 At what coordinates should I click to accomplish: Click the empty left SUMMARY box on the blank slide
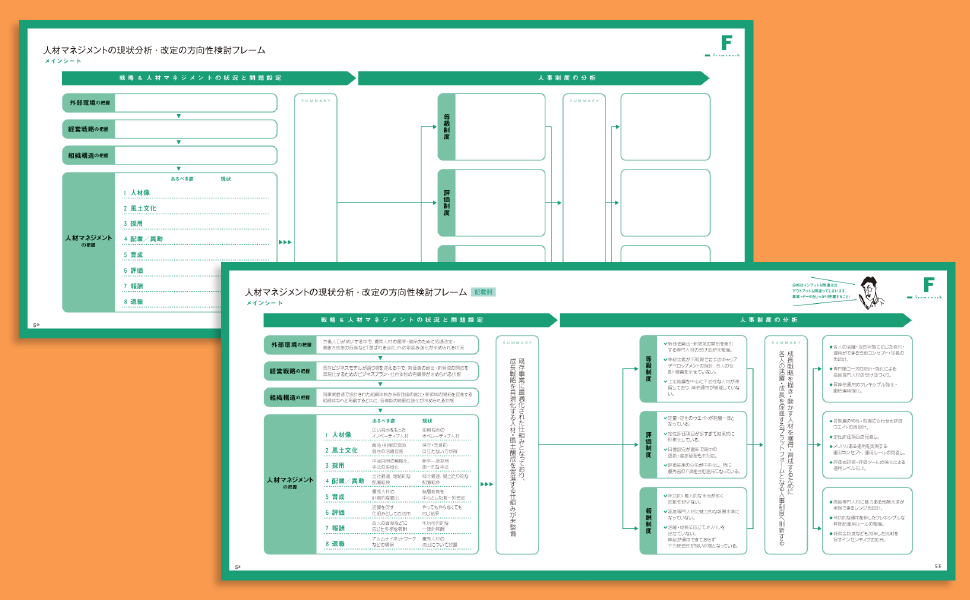315,179
